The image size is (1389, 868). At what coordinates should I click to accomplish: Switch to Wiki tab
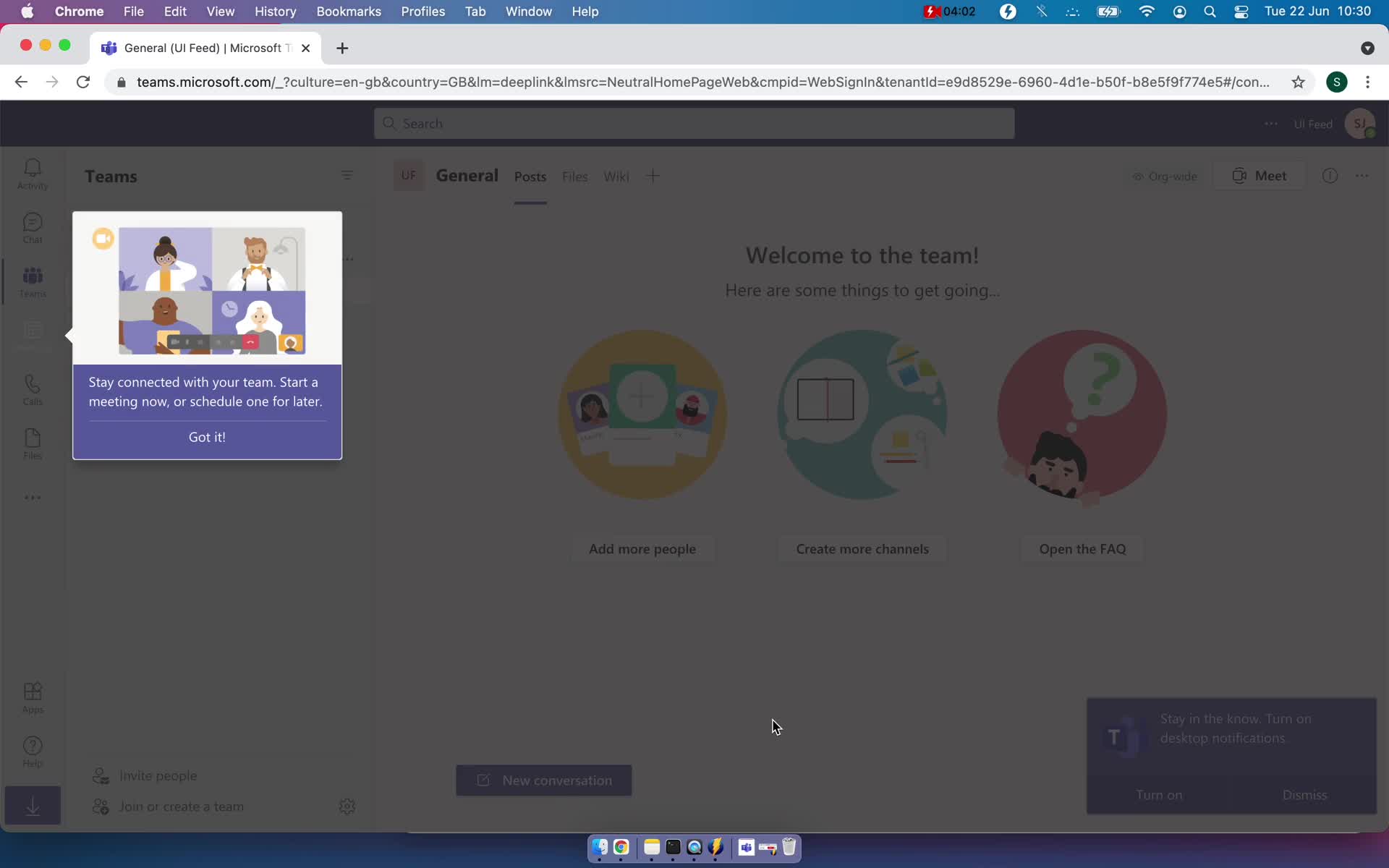click(x=616, y=176)
